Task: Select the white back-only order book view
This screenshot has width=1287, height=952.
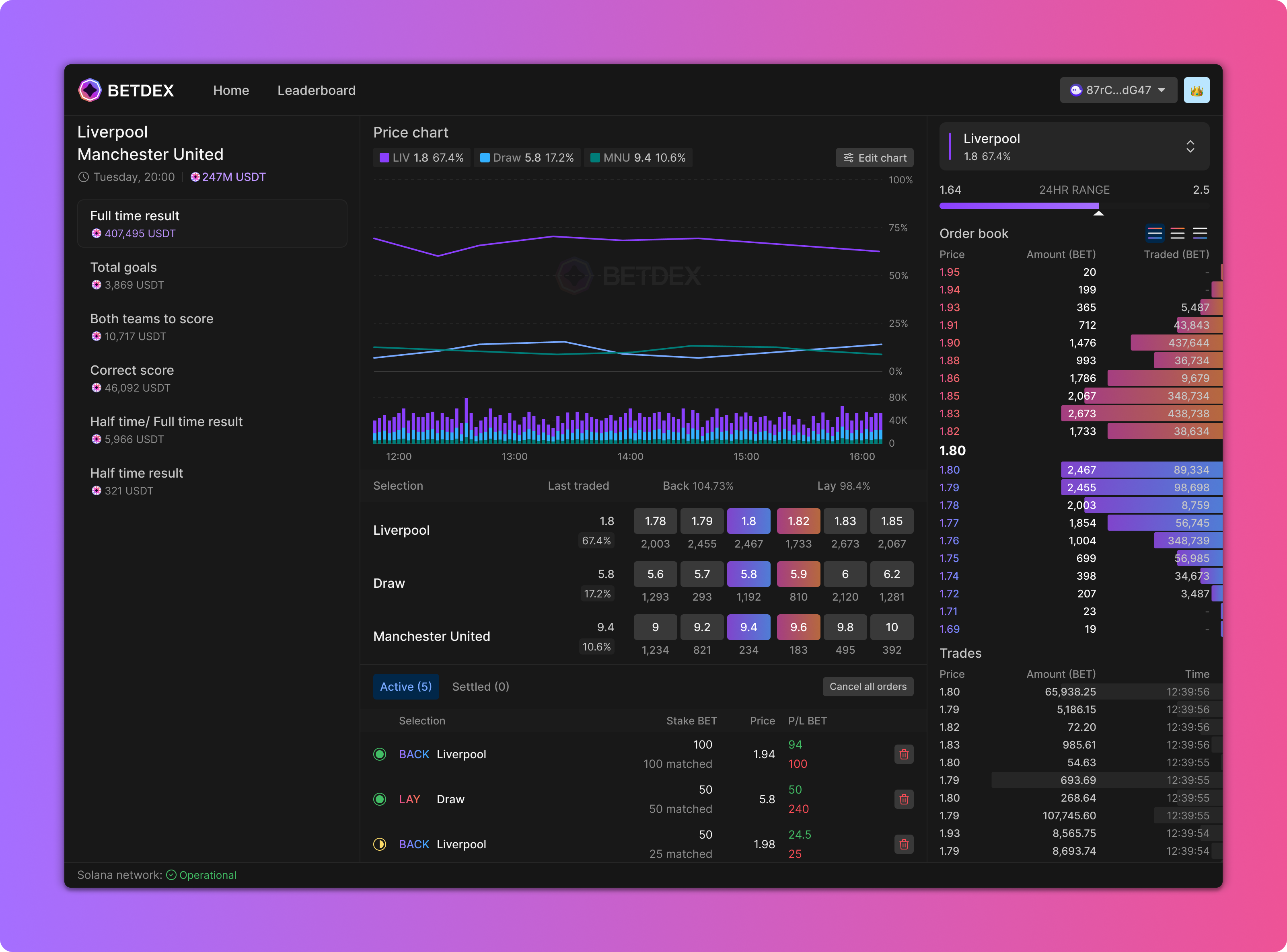Action: coord(1200,234)
